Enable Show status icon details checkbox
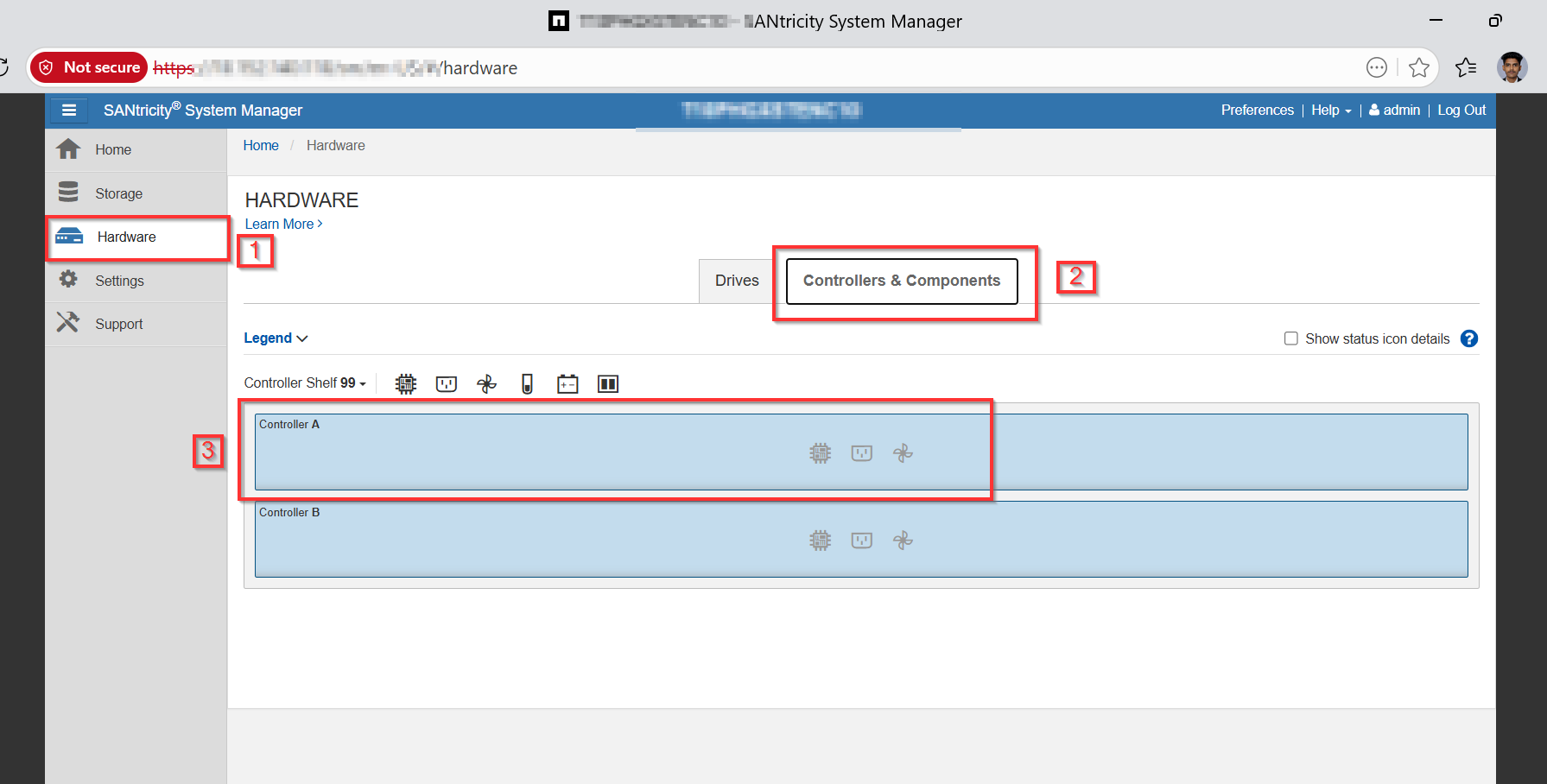Image resolution: width=1547 pixels, height=784 pixels. pyautogui.click(x=1290, y=338)
